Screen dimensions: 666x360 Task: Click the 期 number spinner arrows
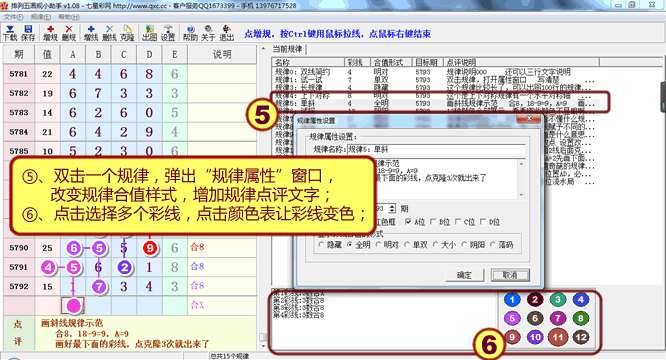tap(392, 208)
